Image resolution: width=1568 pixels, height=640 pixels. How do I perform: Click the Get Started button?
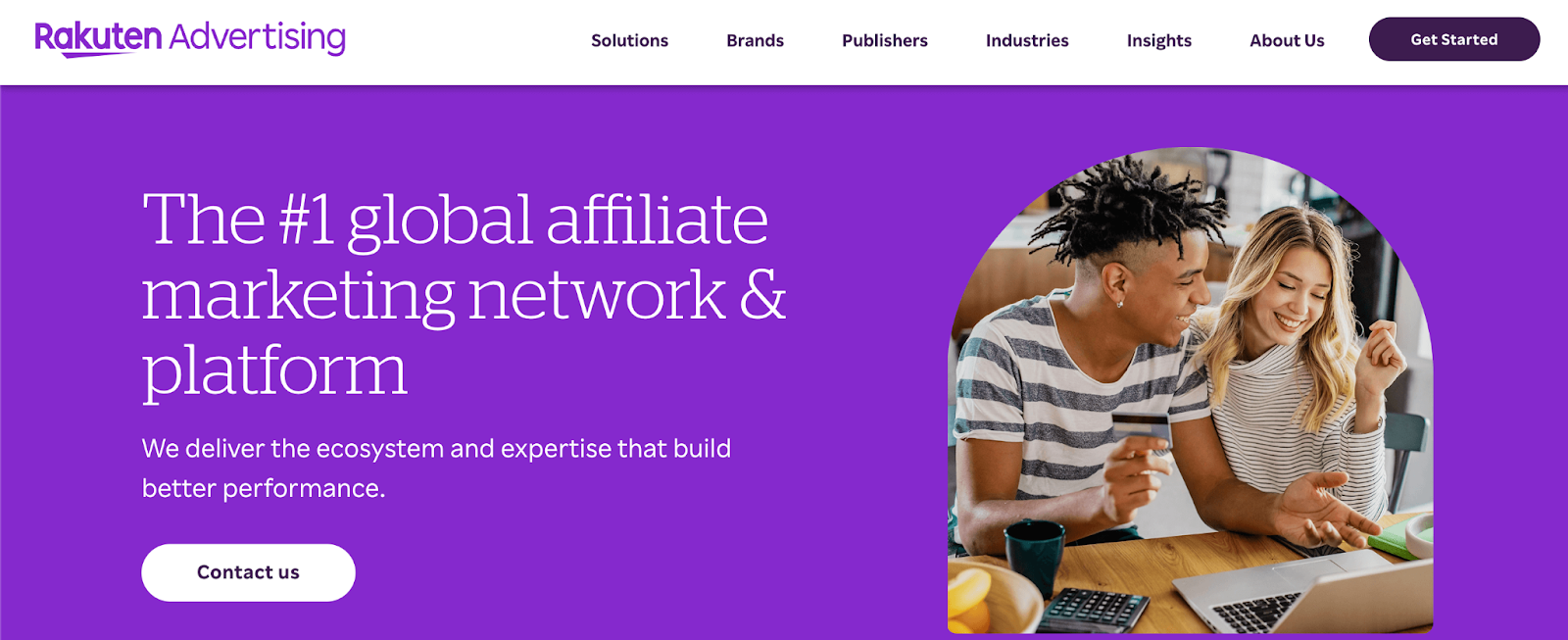1454,39
